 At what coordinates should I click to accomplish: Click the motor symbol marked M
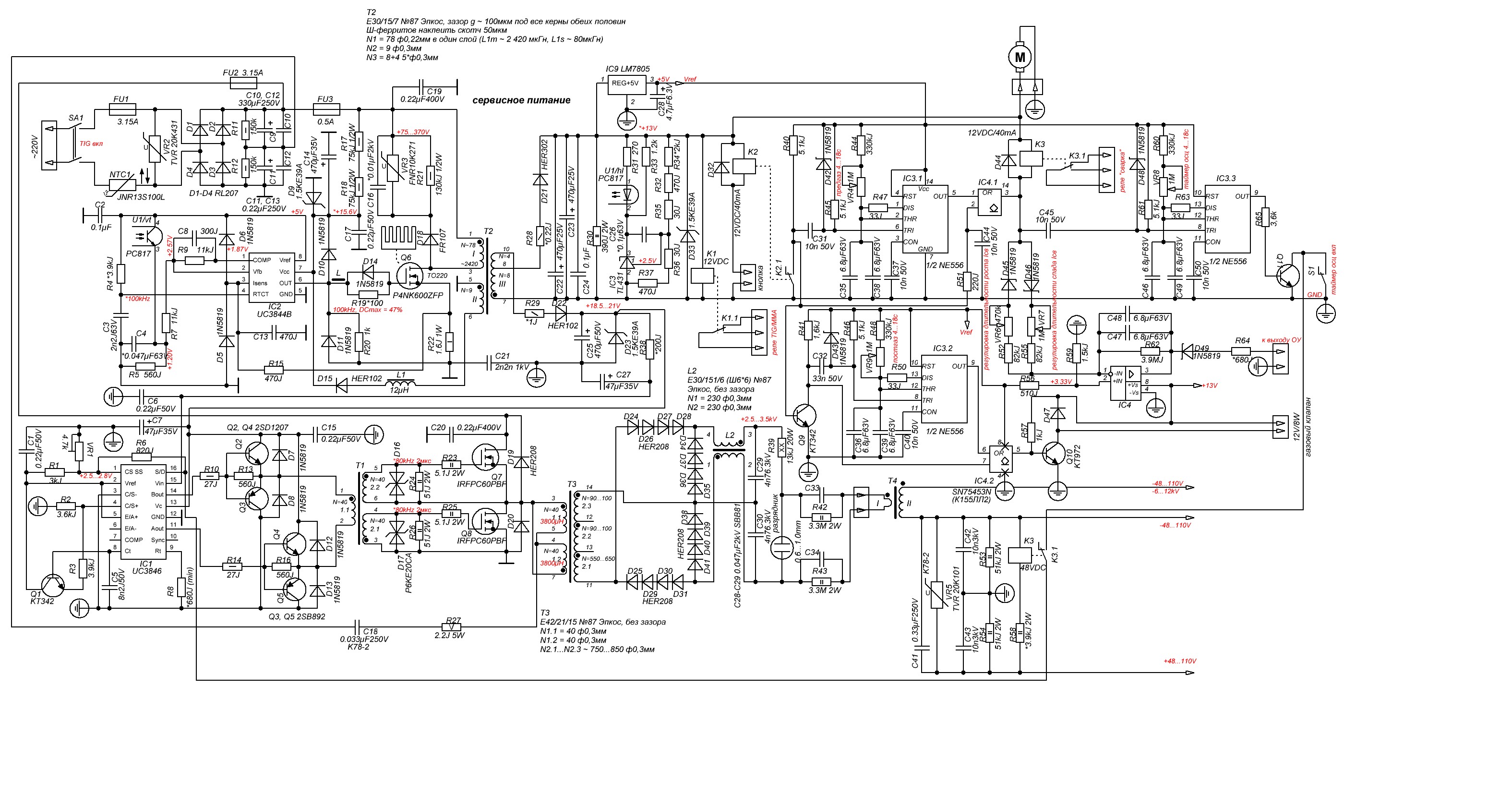point(1020,58)
